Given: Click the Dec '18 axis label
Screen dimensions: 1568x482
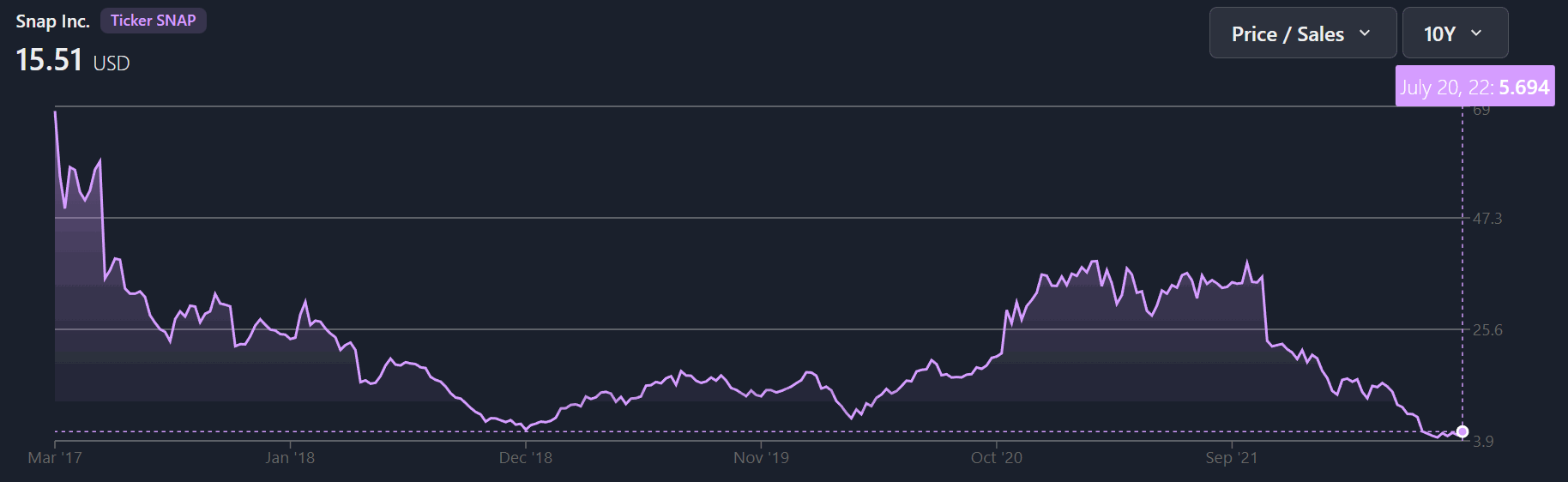Looking at the screenshot, I should click(x=526, y=458).
